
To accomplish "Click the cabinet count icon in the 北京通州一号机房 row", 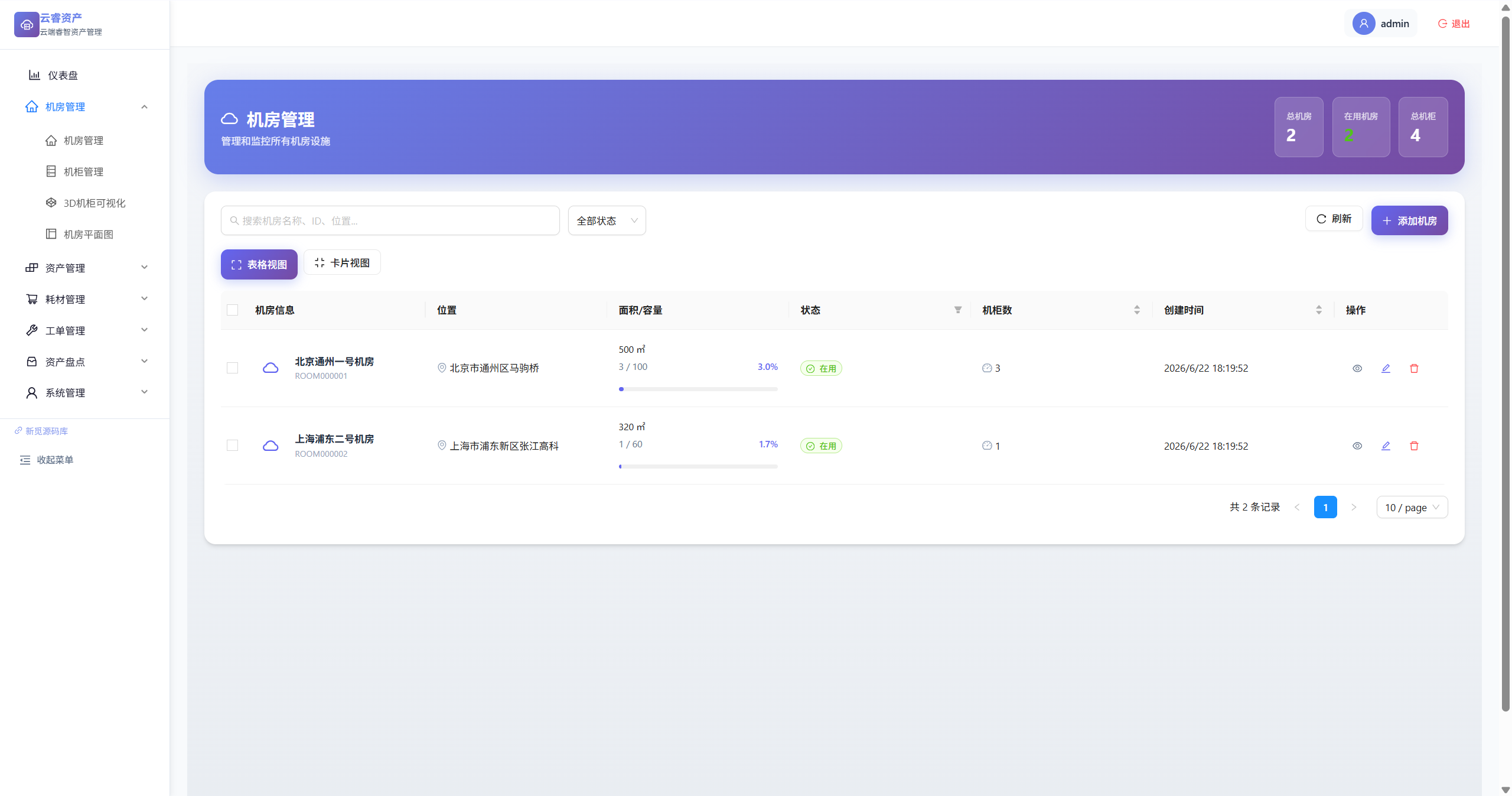I will 987,368.
